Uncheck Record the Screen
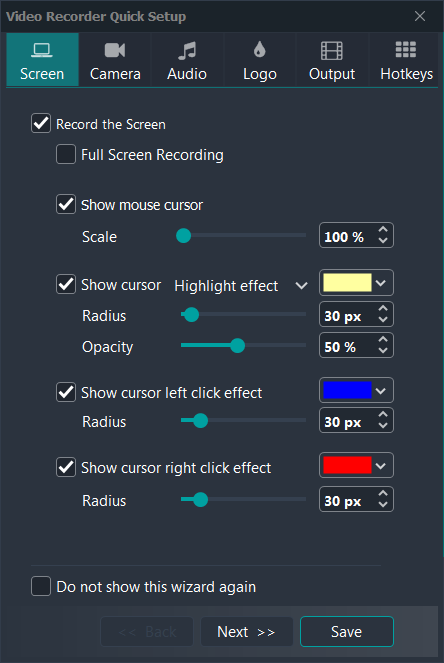The width and height of the screenshot is (444, 663). point(41,123)
